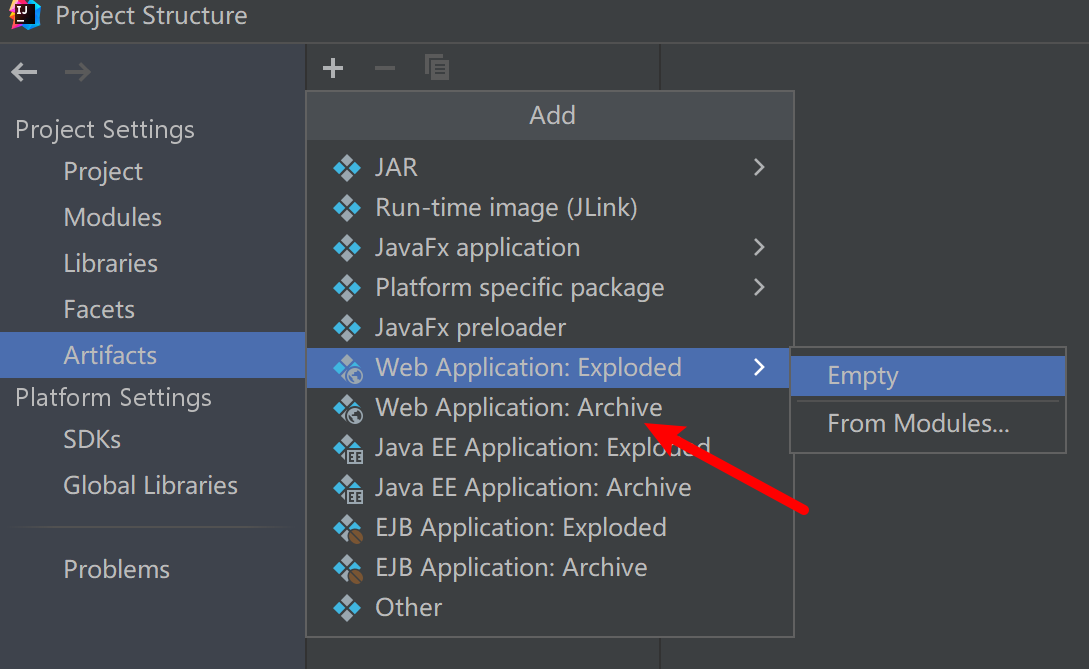Click the plus Add artifact icon

point(333,68)
